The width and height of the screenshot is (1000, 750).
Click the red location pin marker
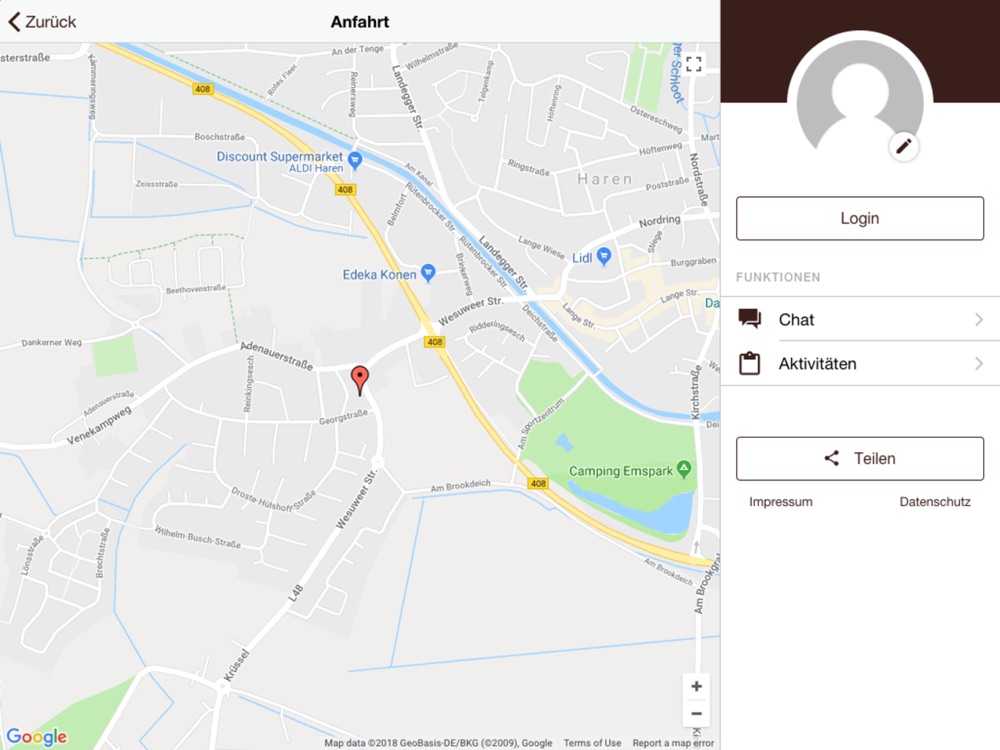360,380
